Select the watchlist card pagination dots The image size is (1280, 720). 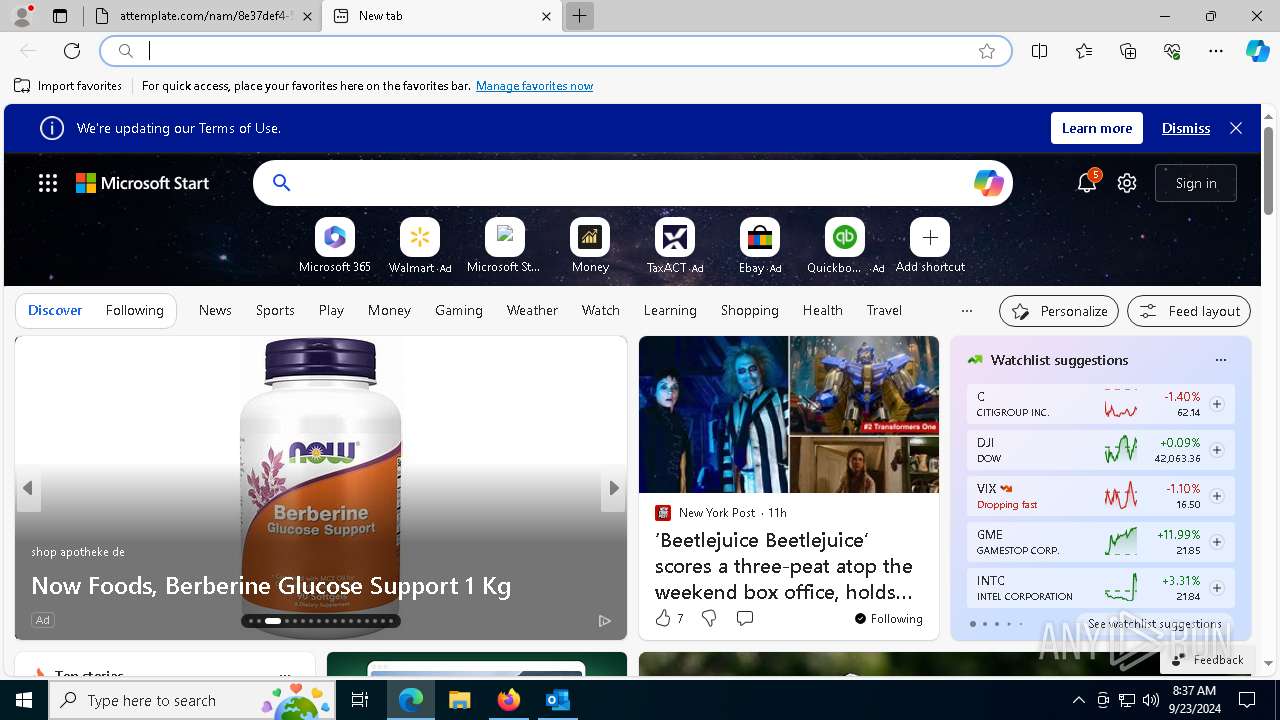996,624
